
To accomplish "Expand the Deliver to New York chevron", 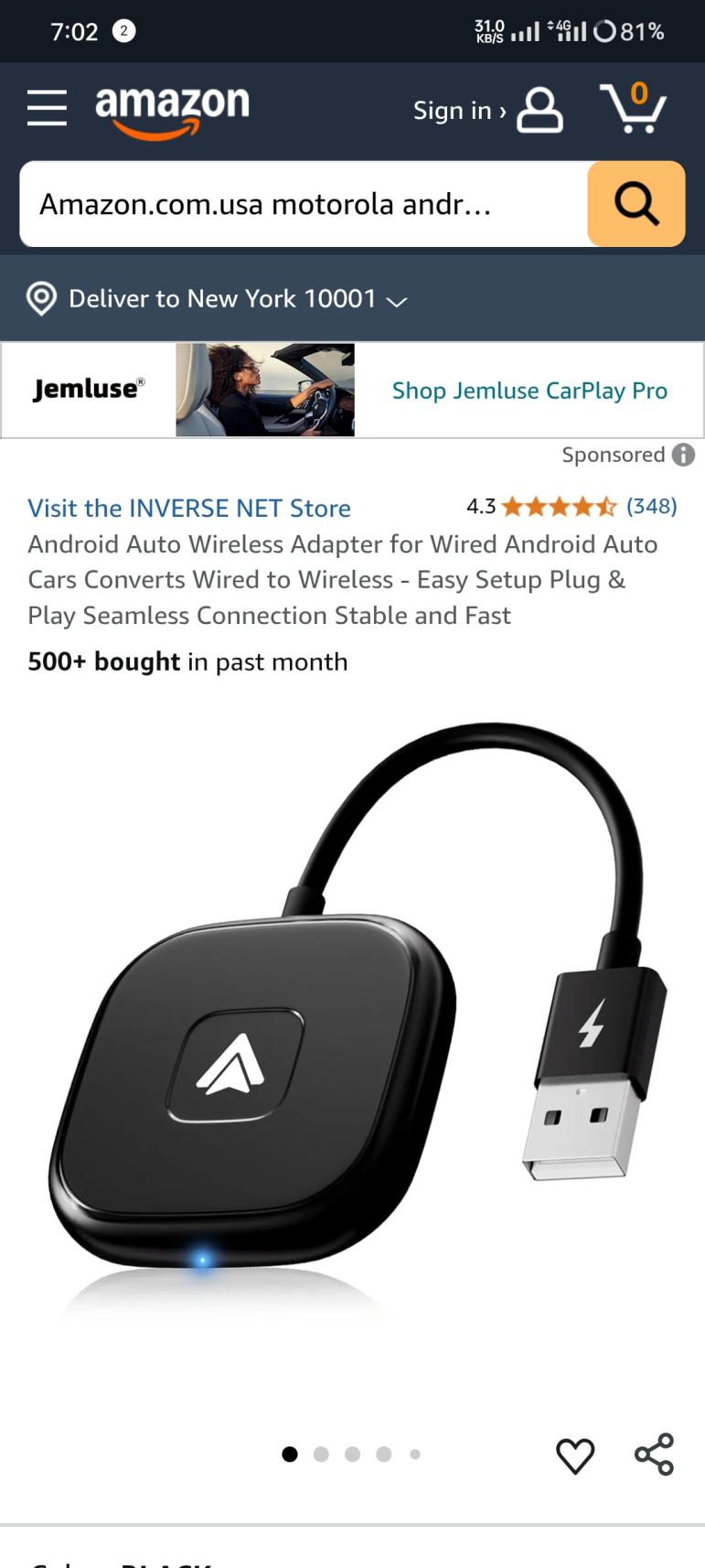I will coord(396,301).
